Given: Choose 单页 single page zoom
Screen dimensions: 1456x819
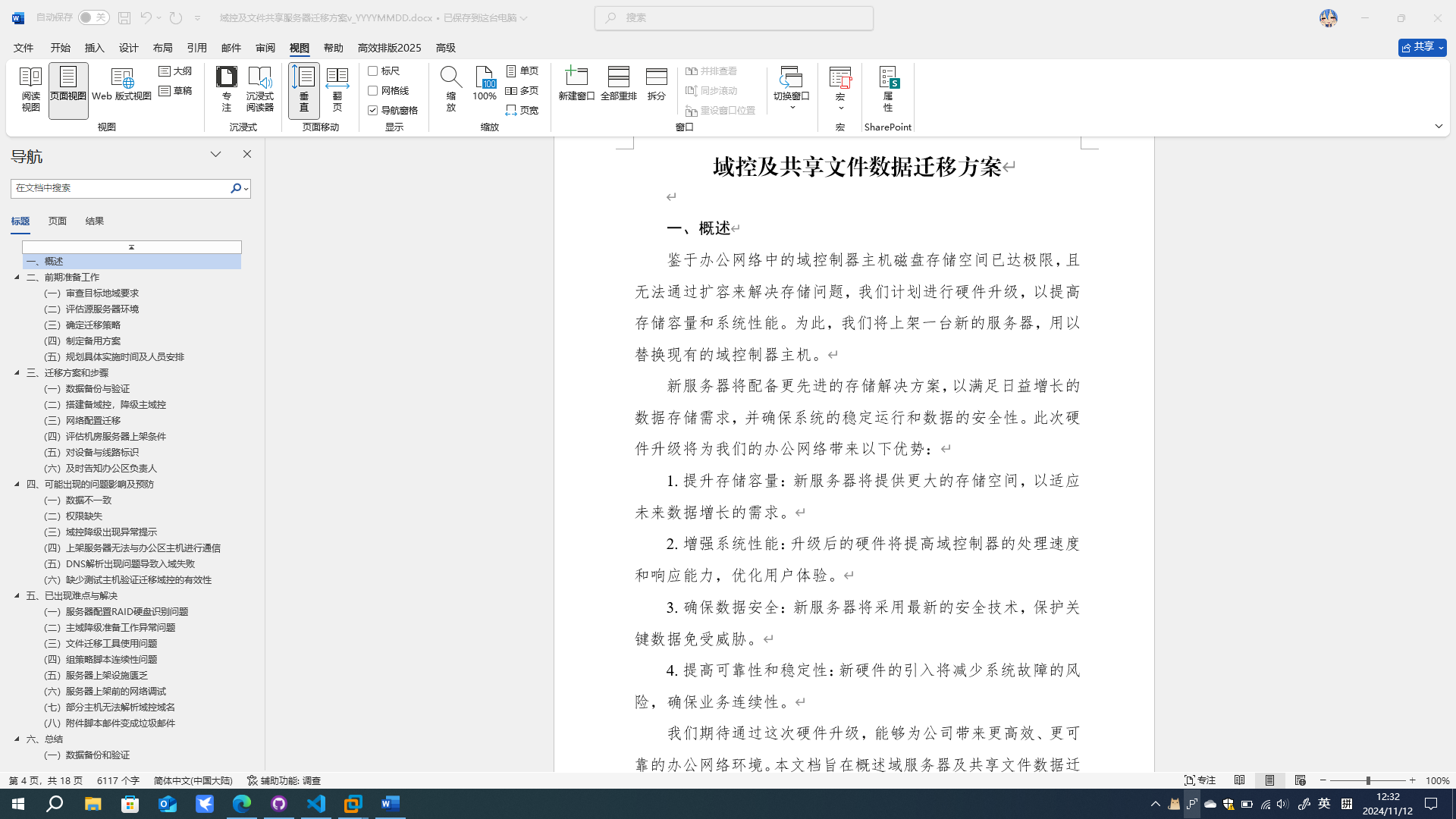Looking at the screenshot, I should (x=522, y=71).
